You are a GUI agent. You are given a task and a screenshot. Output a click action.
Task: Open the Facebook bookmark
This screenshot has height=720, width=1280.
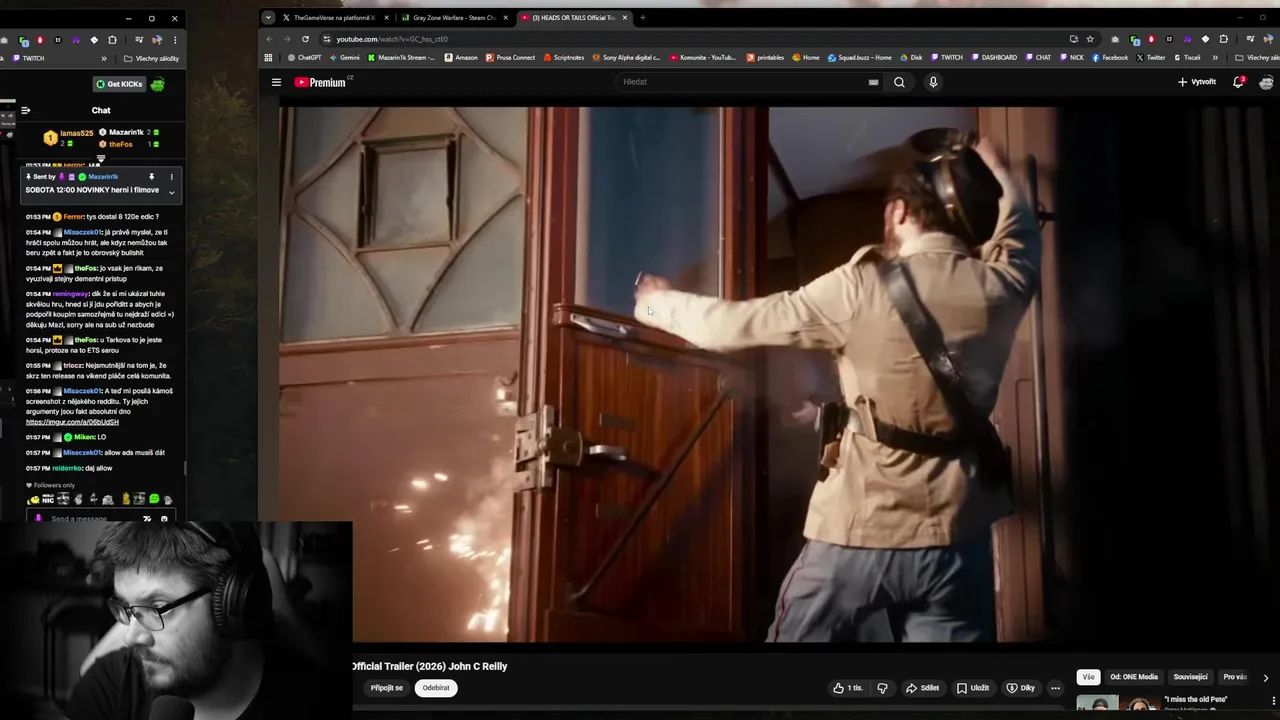click(x=1110, y=58)
